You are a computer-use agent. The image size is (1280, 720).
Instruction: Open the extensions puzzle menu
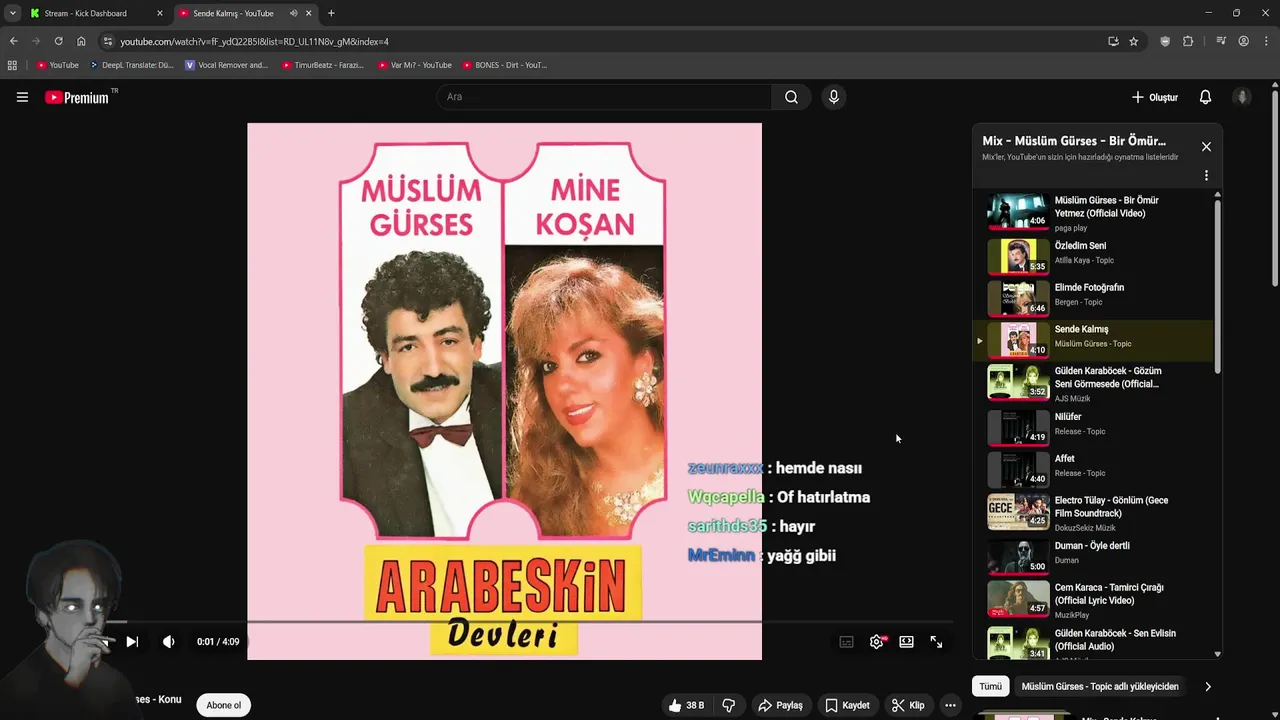tap(1188, 41)
